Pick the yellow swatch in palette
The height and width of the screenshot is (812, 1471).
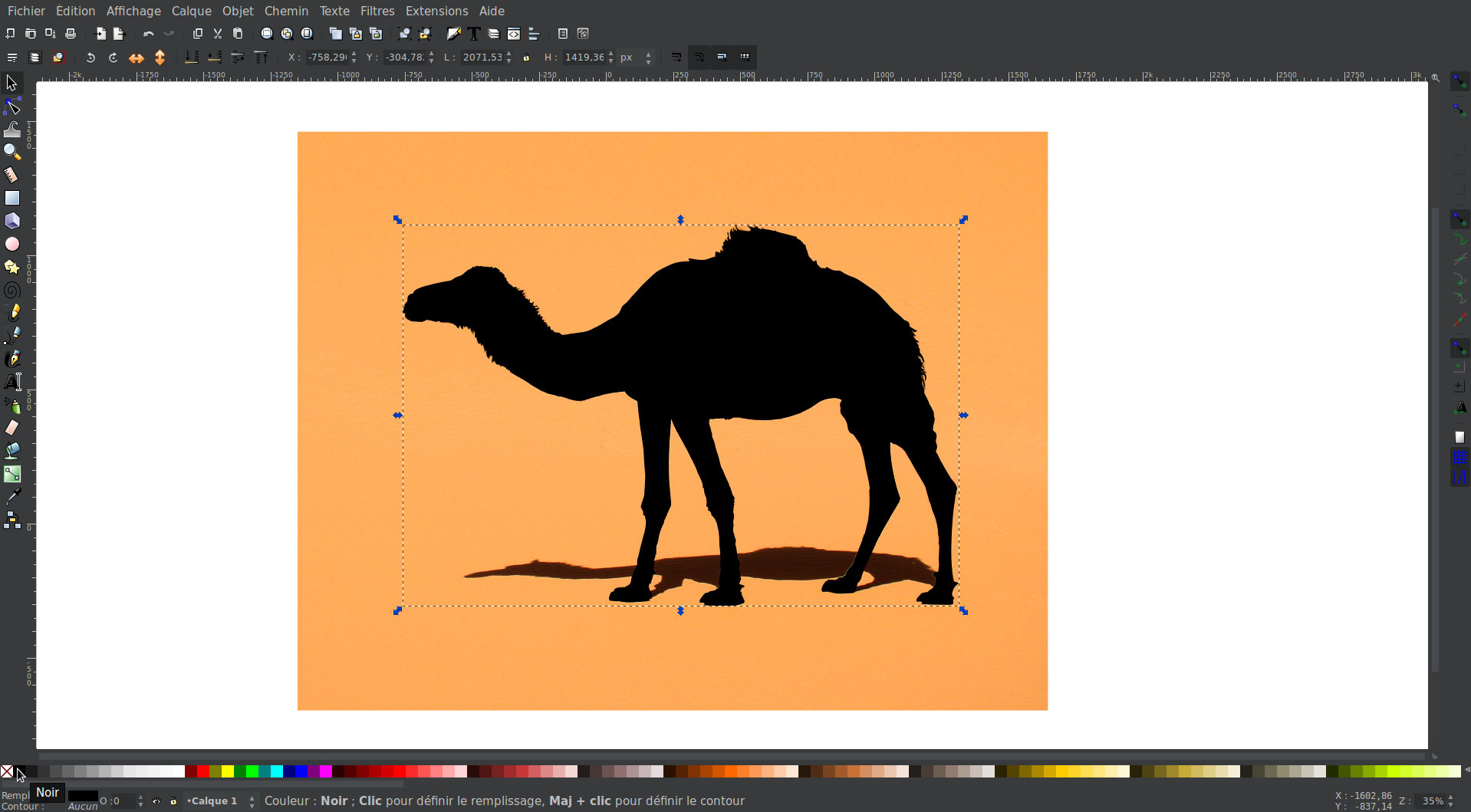tap(228, 771)
